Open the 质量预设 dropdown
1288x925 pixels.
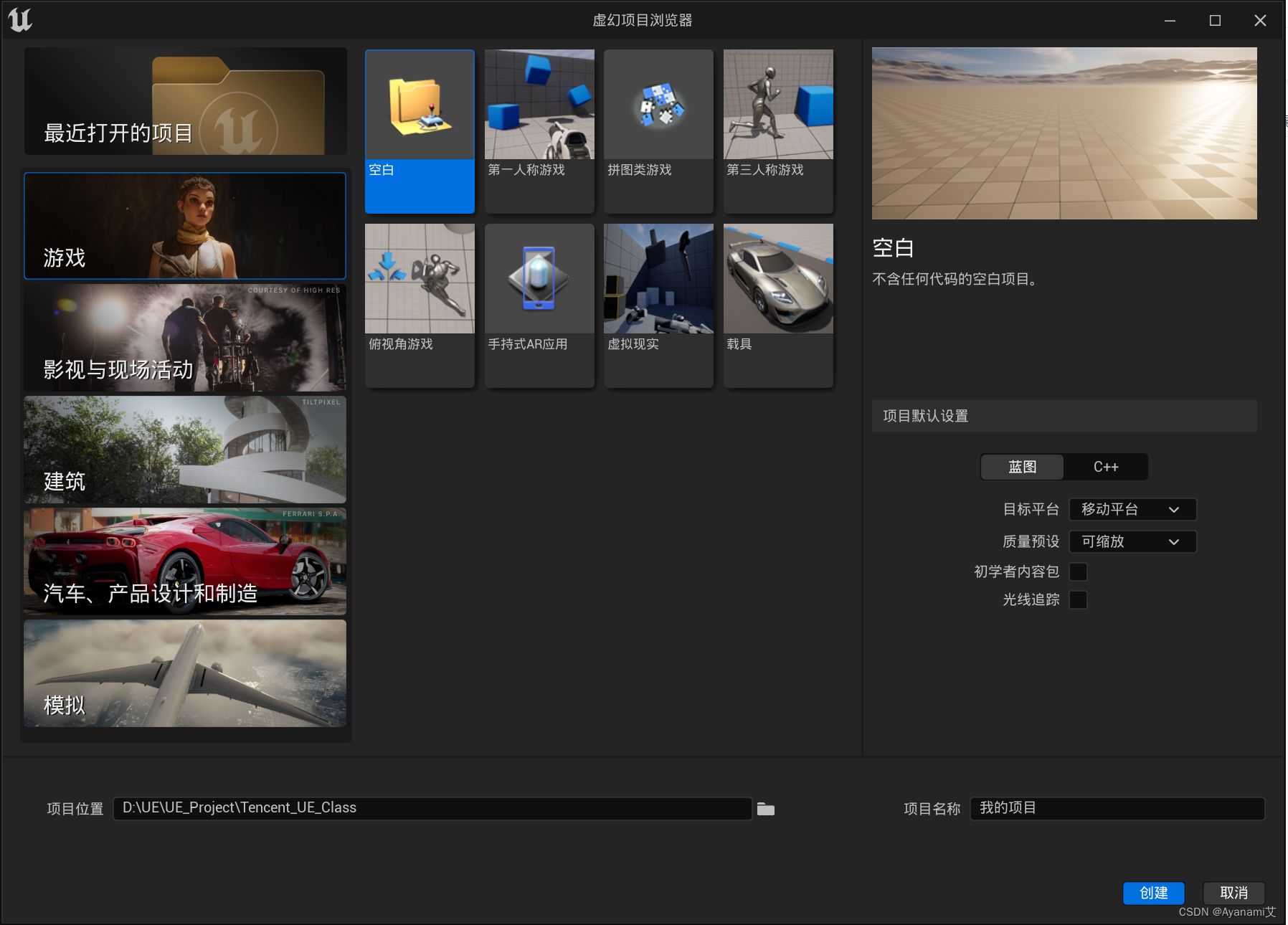[1132, 542]
